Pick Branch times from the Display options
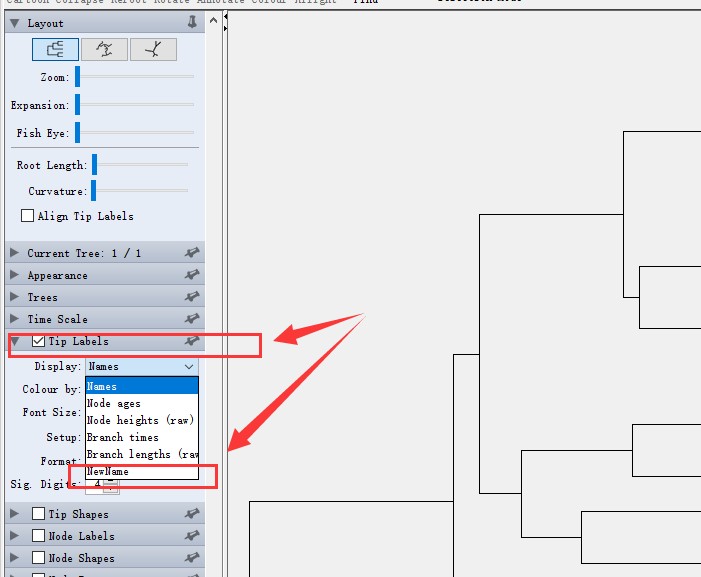The width and height of the screenshot is (701, 577). pyautogui.click(x=122, y=437)
